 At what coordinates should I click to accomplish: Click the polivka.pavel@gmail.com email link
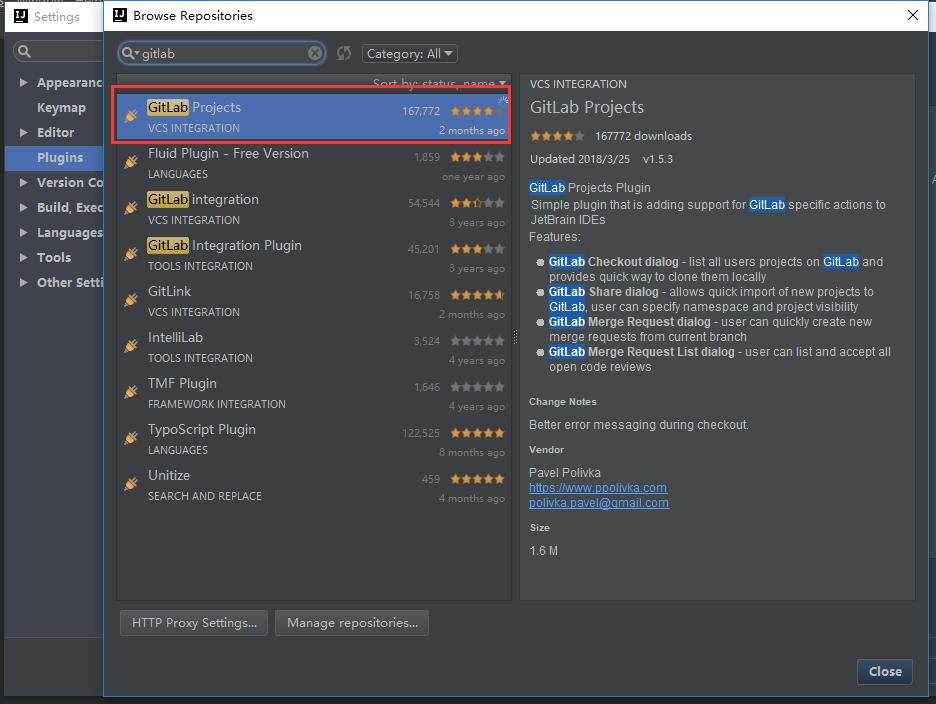tap(599, 503)
